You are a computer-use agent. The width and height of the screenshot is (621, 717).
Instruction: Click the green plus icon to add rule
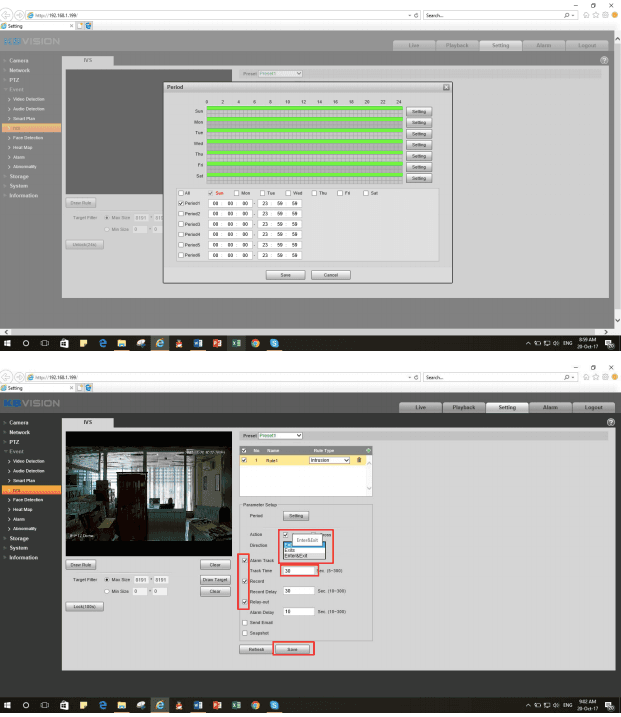coord(367,451)
